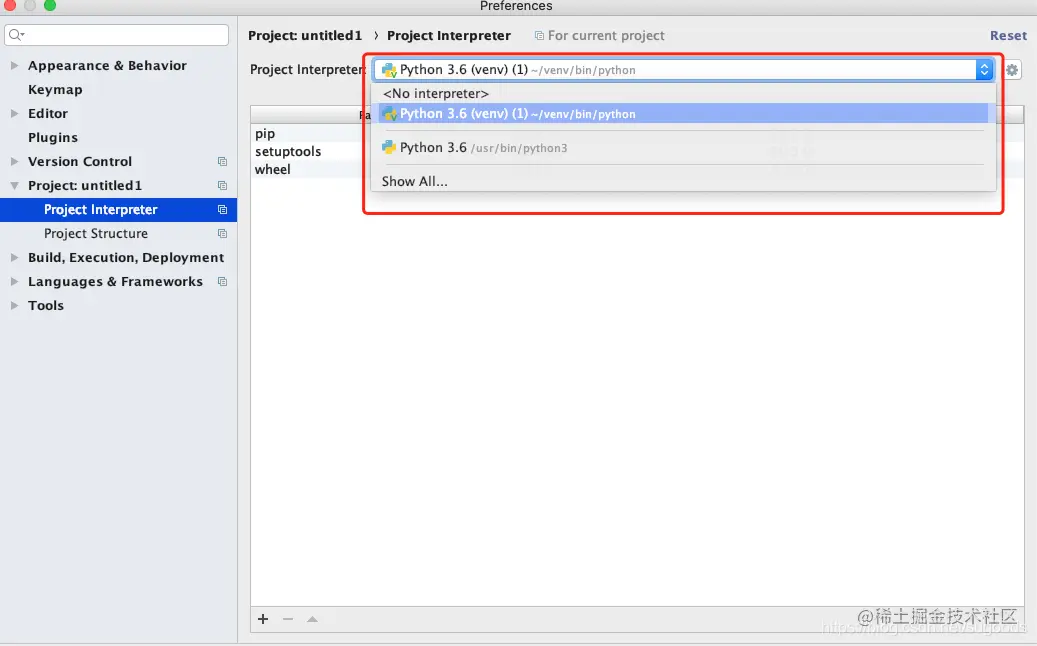Click the project icon beside Project: untitled1

click(x=222, y=186)
